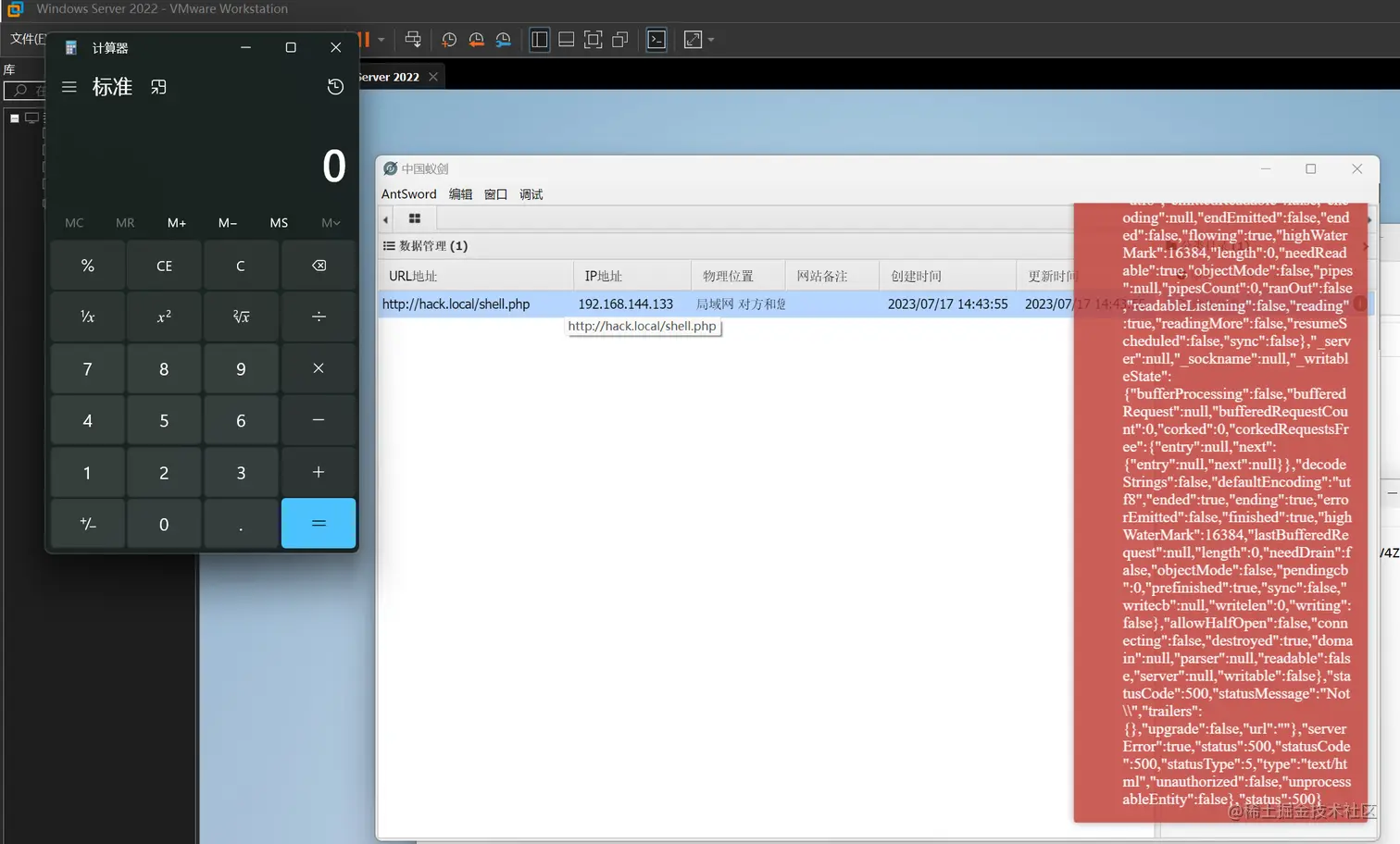1400x844 pixels.
Task: Toggle the sign with the +/- key
Action: coord(88,524)
